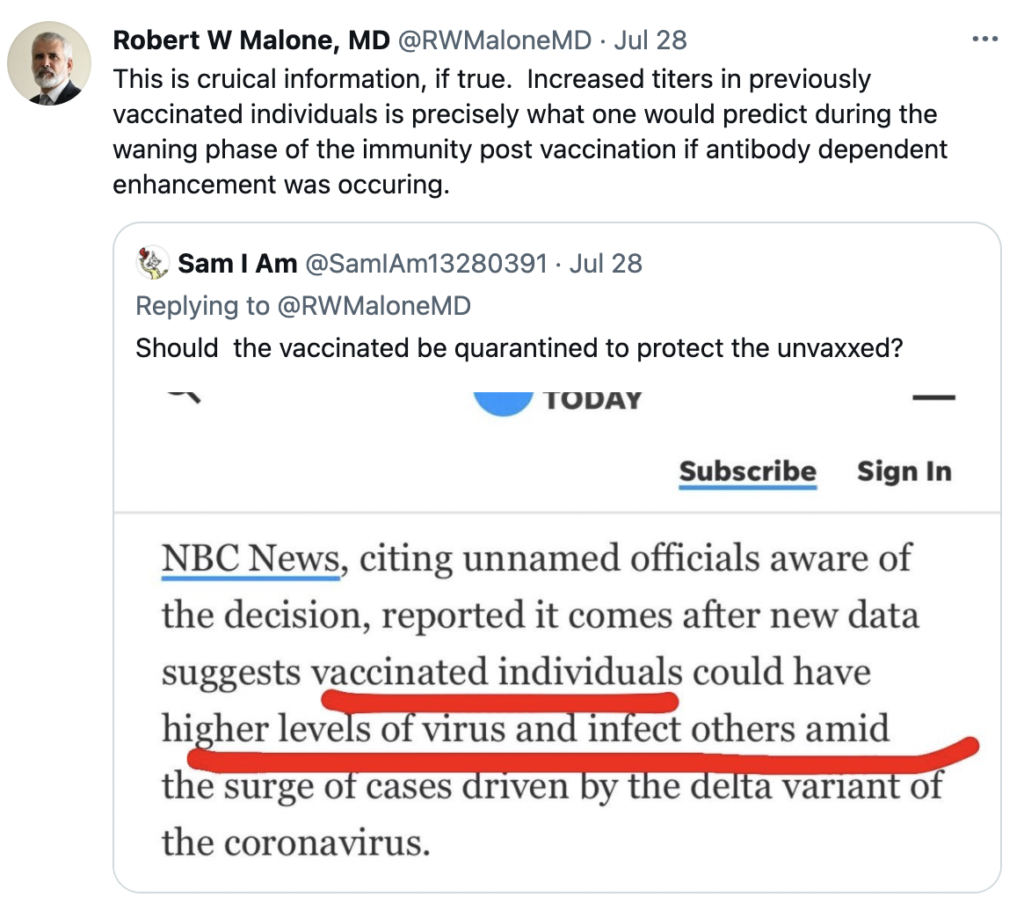Click the @SamIAm13280391 handle

click(x=426, y=263)
